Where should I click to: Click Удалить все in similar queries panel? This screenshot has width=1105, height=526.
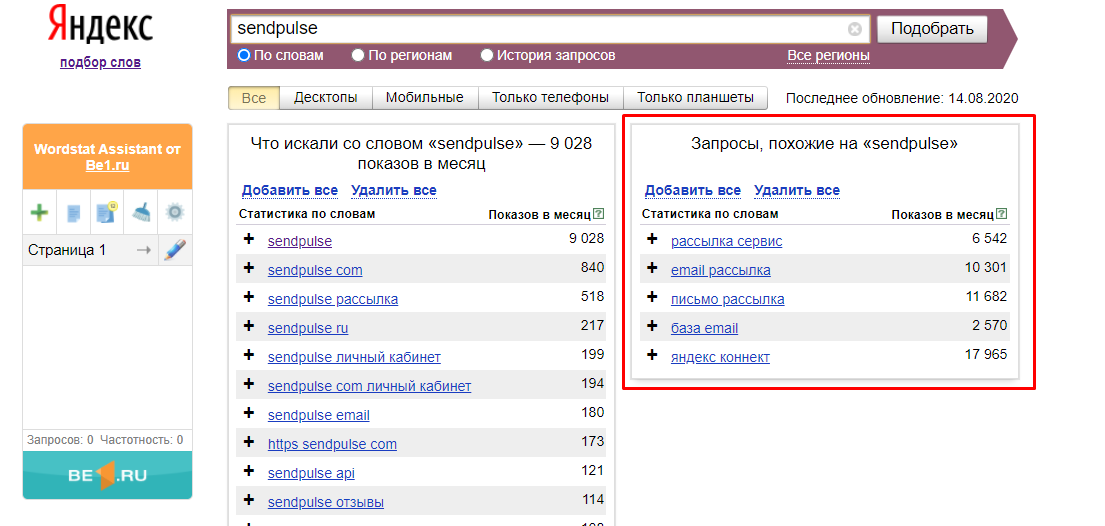[x=797, y=190]
